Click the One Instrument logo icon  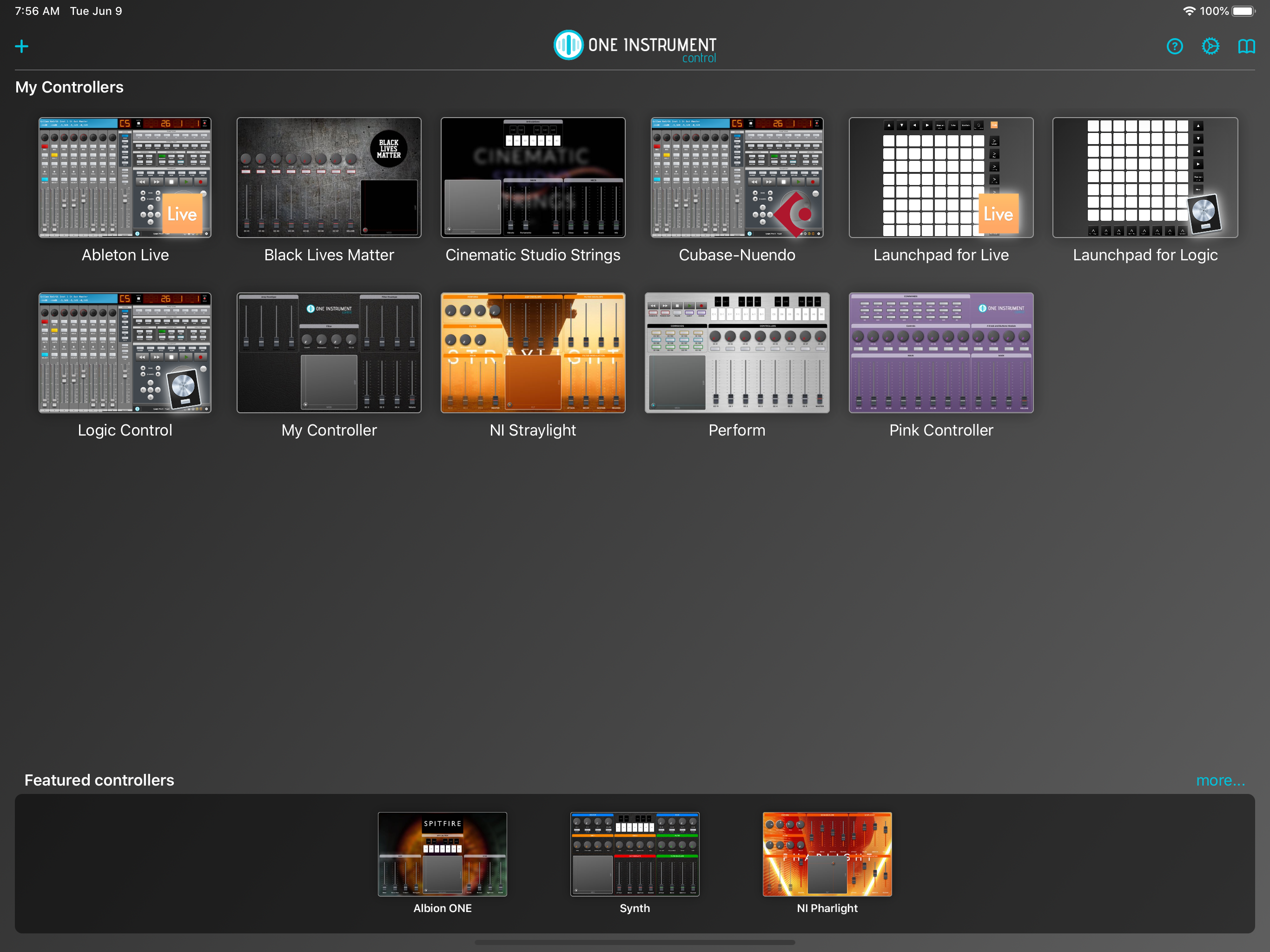568,45
